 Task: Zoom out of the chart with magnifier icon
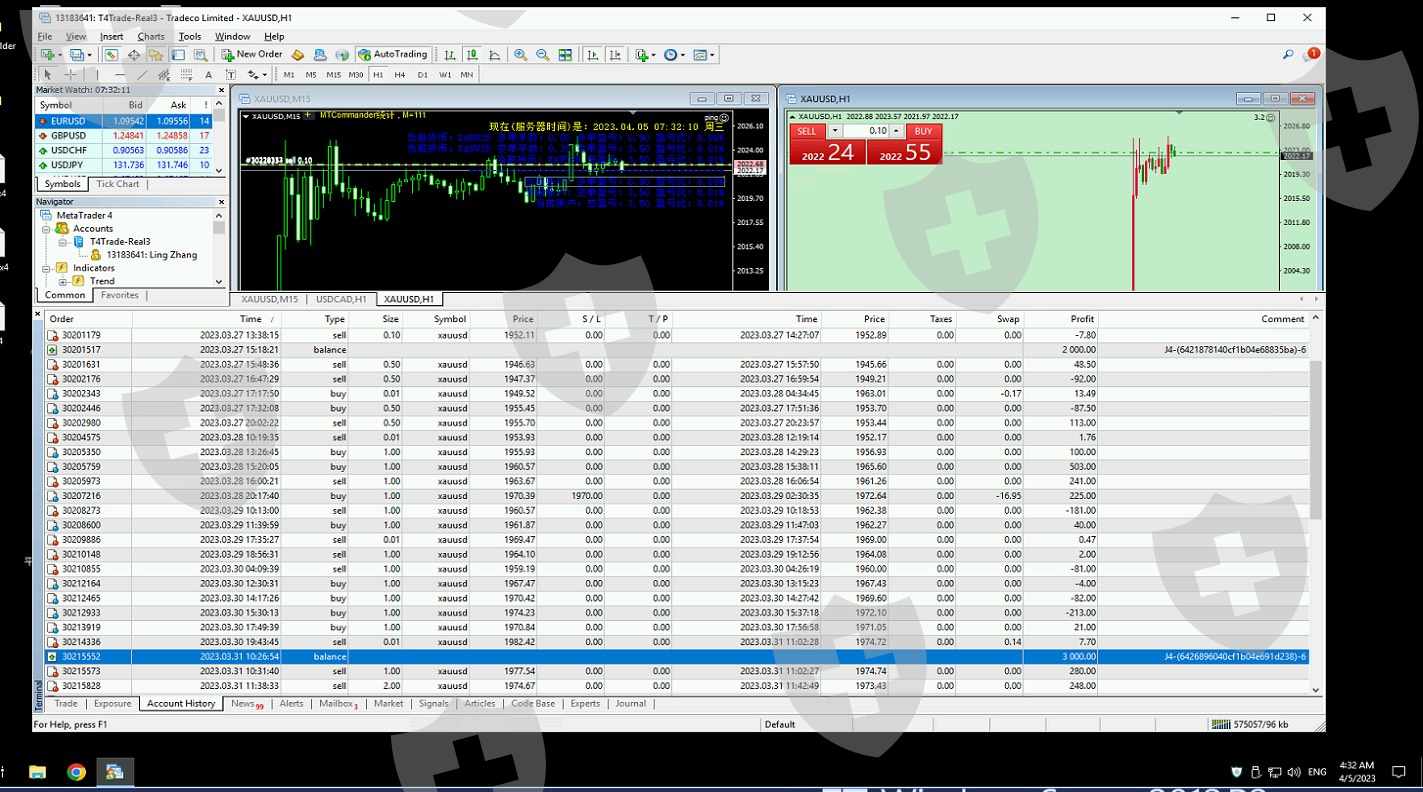pos(542,55)
